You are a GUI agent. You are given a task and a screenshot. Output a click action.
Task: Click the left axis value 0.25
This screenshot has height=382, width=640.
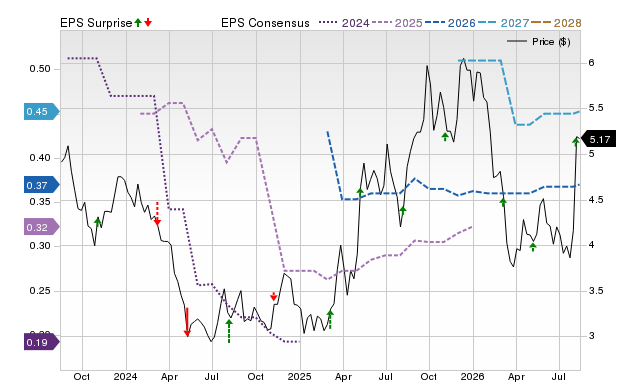coord(40,291)
